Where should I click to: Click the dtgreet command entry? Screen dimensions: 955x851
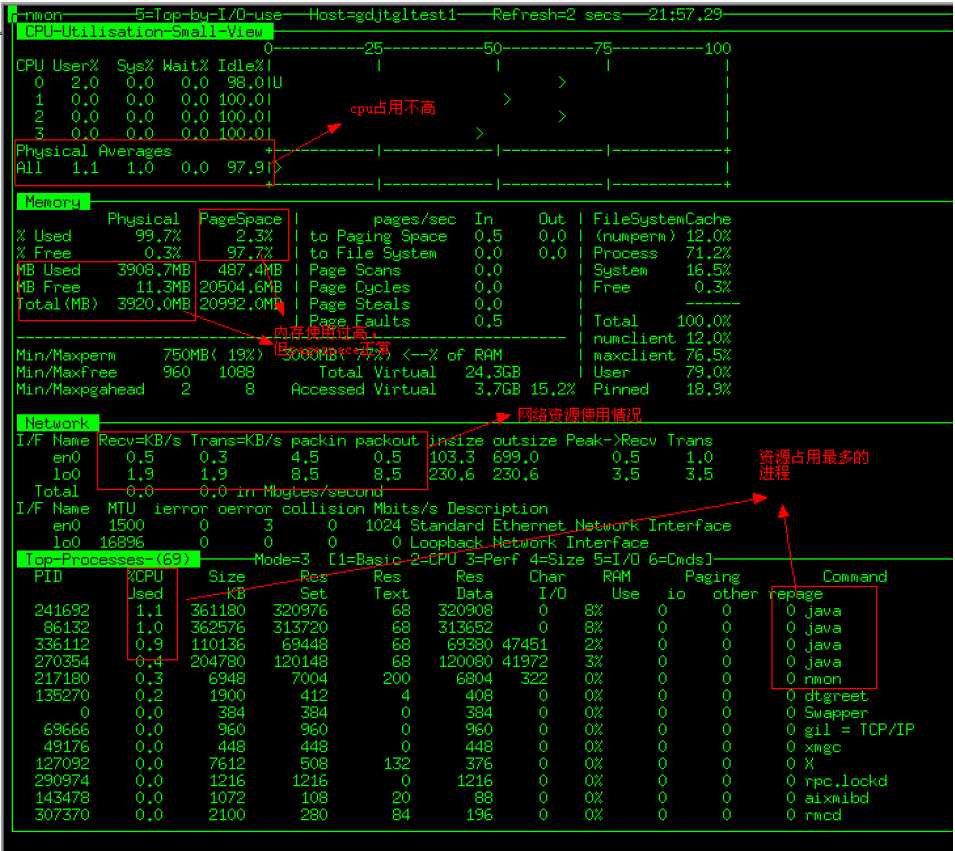(836, 696)
